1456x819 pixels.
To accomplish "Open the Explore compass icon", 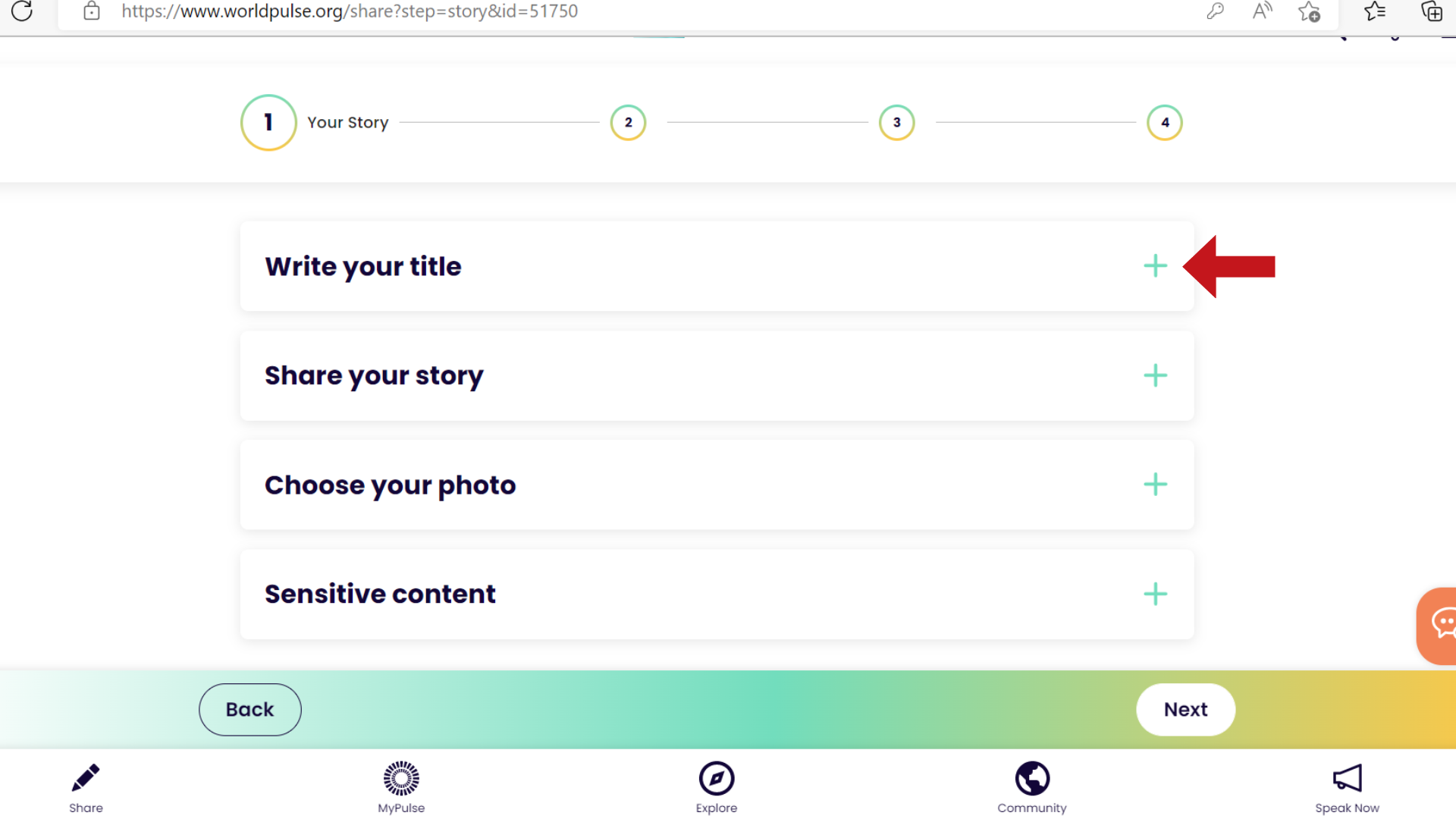I will 717,778.
